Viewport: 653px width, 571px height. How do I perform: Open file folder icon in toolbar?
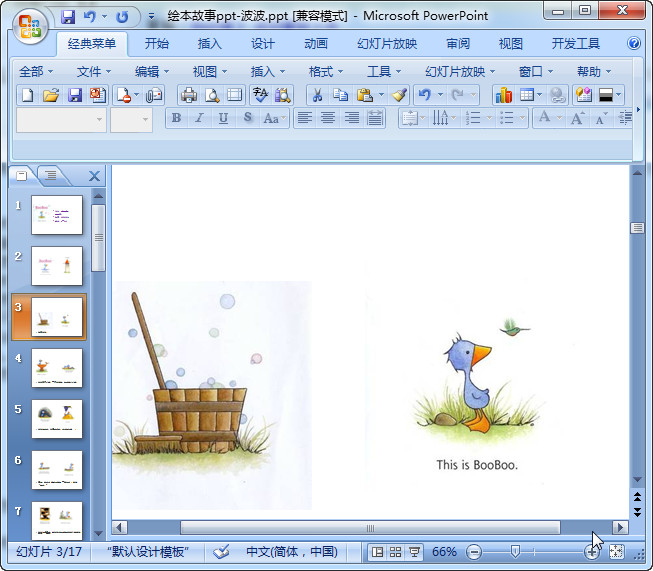click(51, 95)
